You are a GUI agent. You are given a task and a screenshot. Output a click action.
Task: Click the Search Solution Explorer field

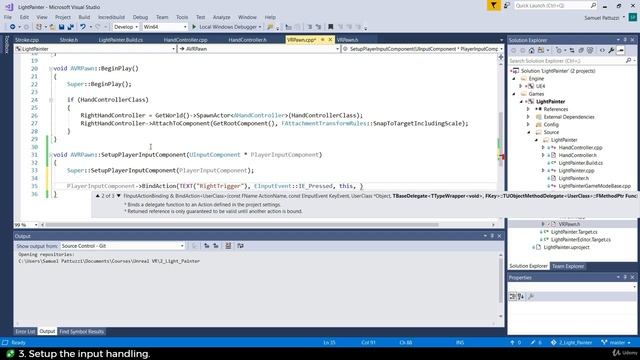point(567,61)
